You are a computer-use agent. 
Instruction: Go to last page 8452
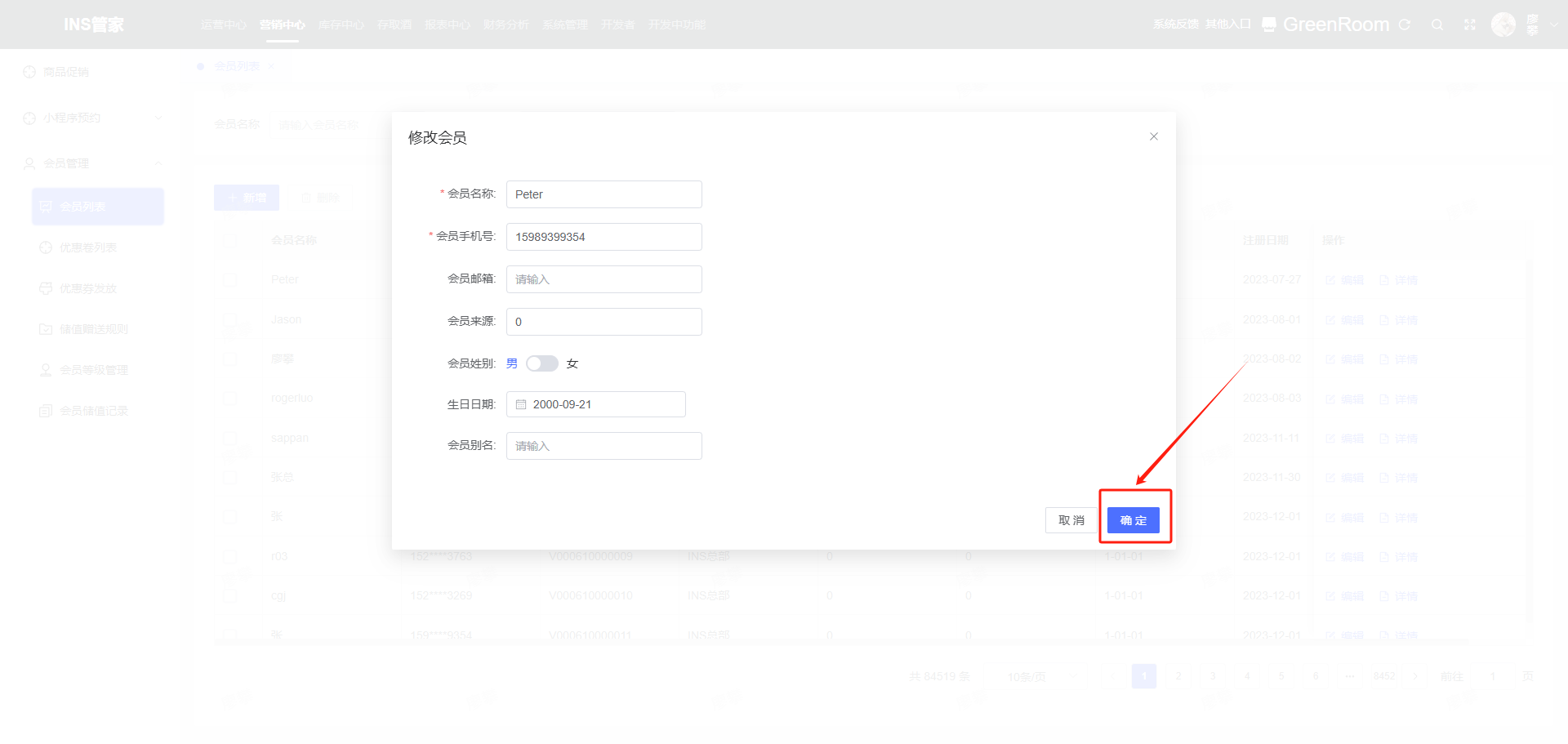point(1384,676)
